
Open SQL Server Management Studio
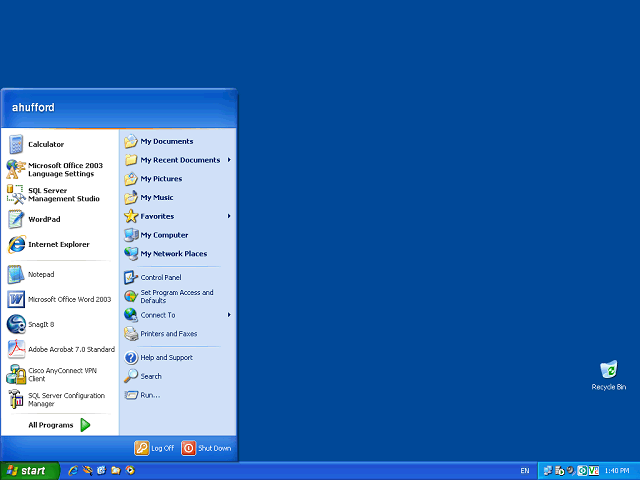[x=60, y=195]
